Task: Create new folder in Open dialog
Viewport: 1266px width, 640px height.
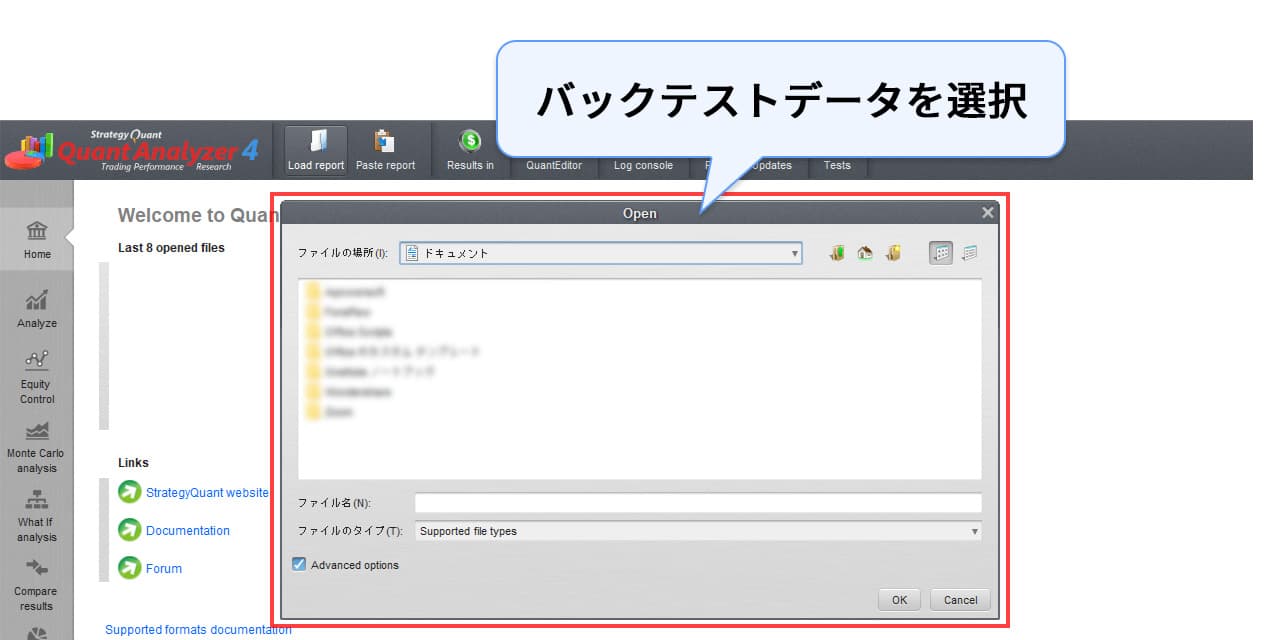Action: point(893,254)
